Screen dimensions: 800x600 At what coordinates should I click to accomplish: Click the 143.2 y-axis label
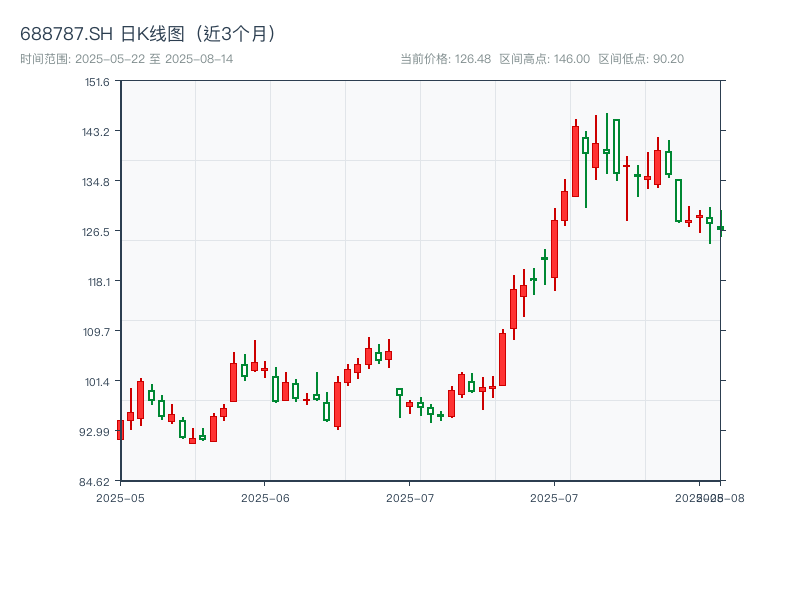[x=97, y=132]
